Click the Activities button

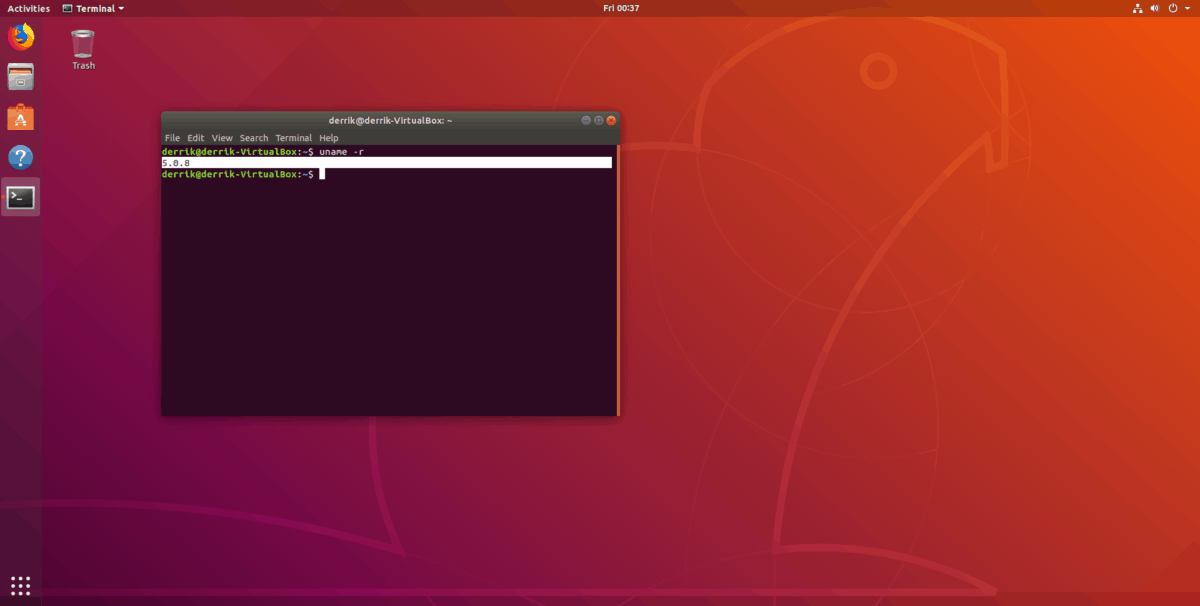(28, 8)
